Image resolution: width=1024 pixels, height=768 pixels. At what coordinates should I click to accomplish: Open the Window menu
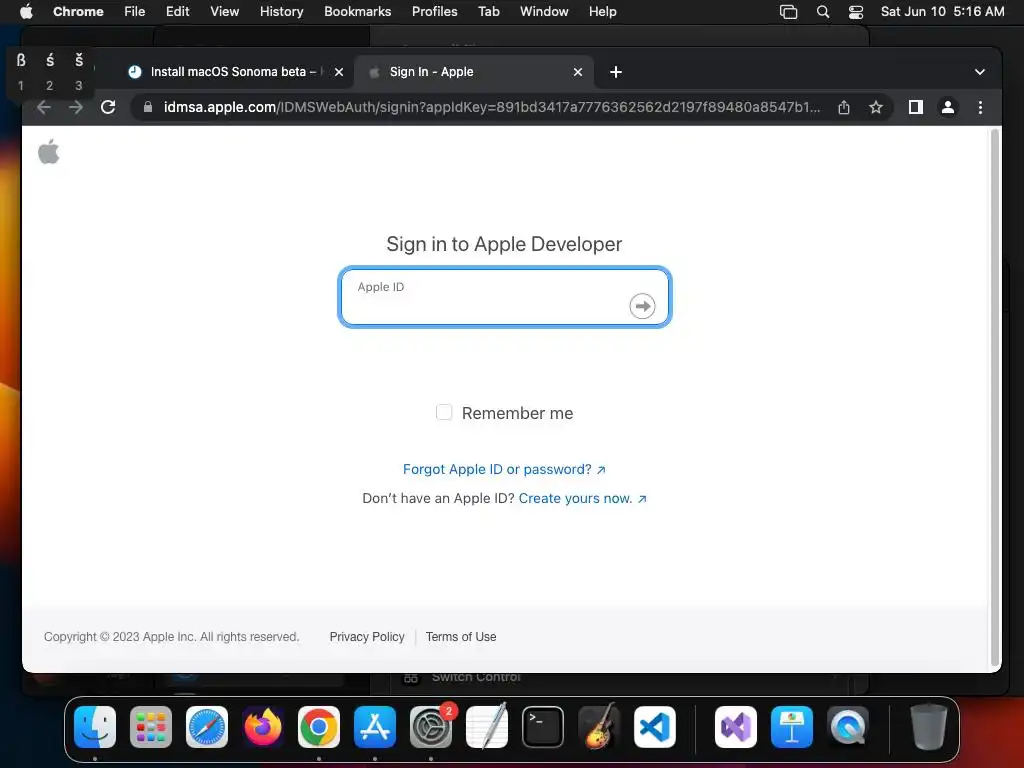(x=544, y=12)
